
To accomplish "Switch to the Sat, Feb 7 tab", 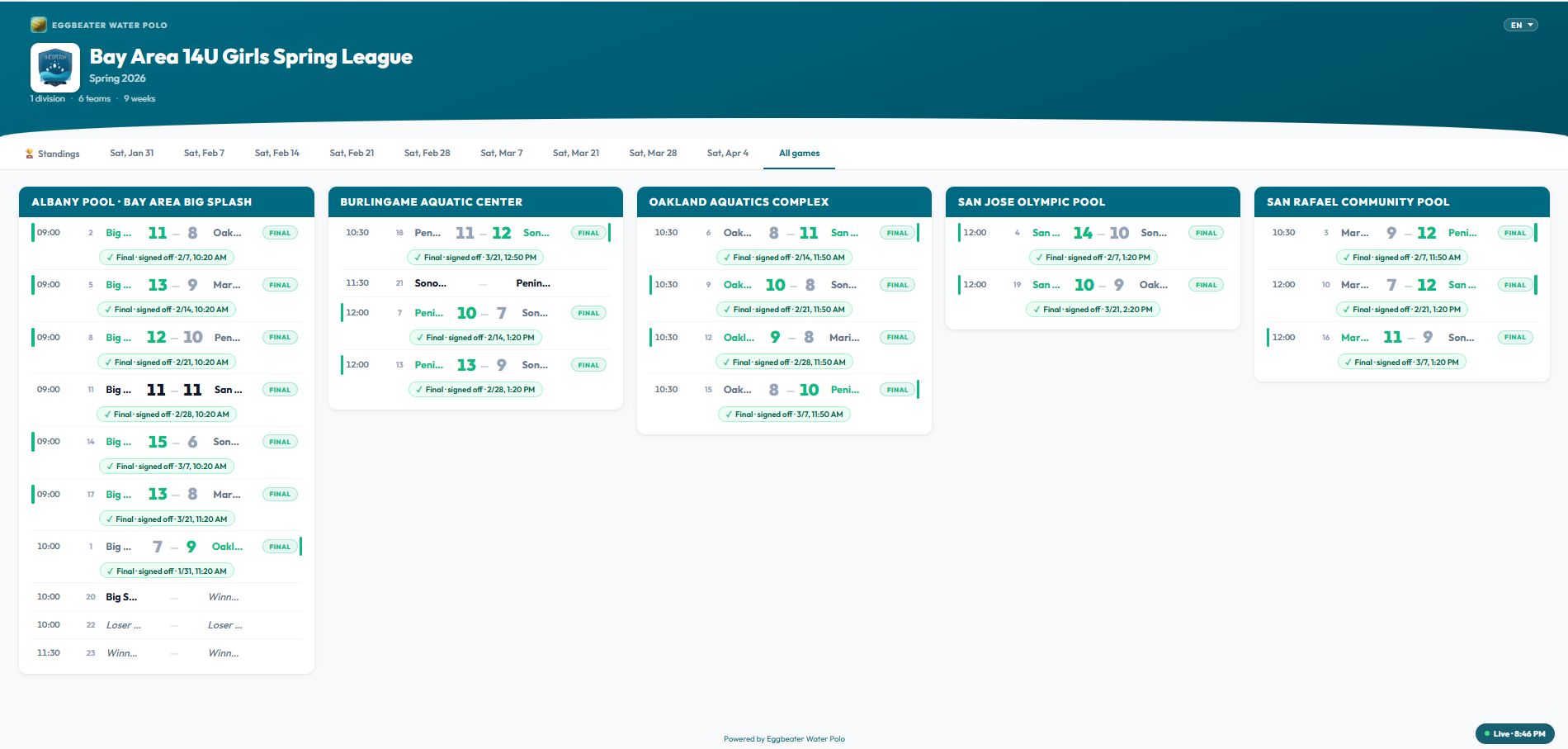I will click(x=204, y=154).
